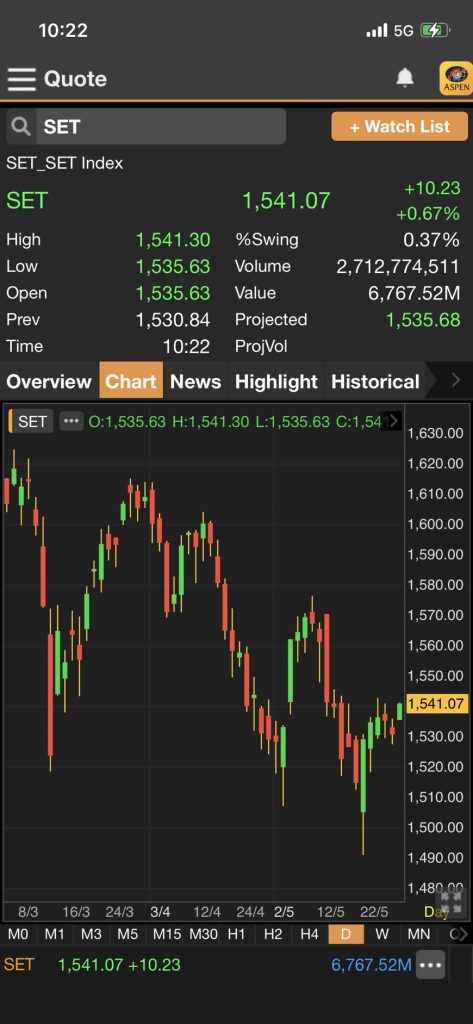Screen dimensions: 473x1024
Task: Switch to the News tab
Action: 196,381
